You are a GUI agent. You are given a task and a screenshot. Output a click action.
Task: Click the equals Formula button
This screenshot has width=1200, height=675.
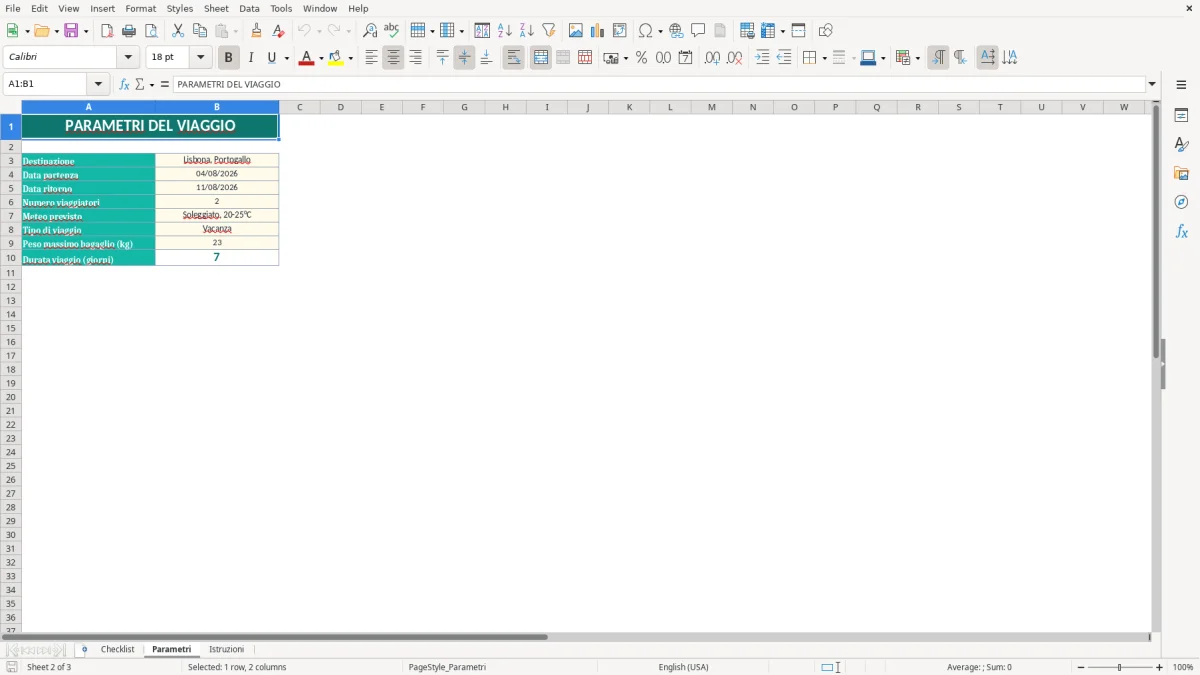click(x=165, y=85)
